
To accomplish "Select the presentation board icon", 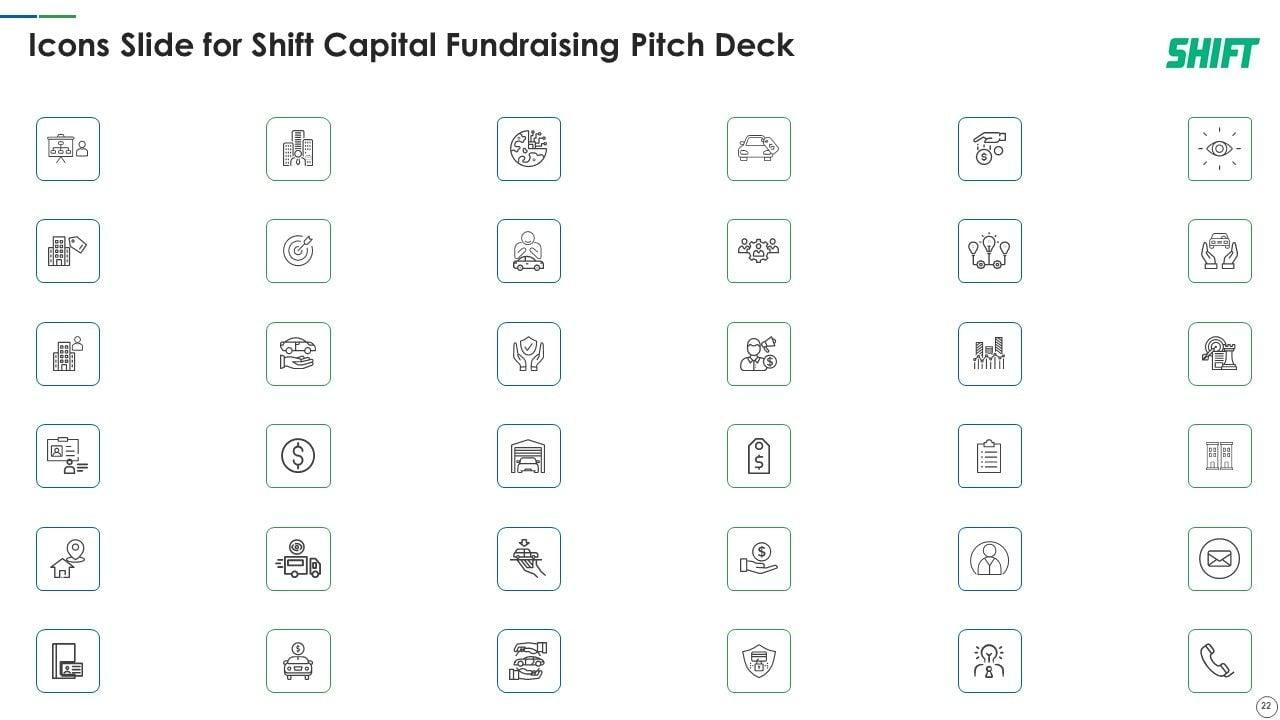I will [x=68, y=149].
